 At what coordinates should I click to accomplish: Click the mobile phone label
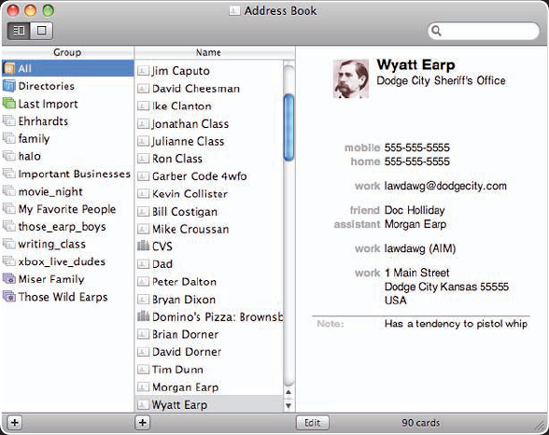click(x=362, y=147)
